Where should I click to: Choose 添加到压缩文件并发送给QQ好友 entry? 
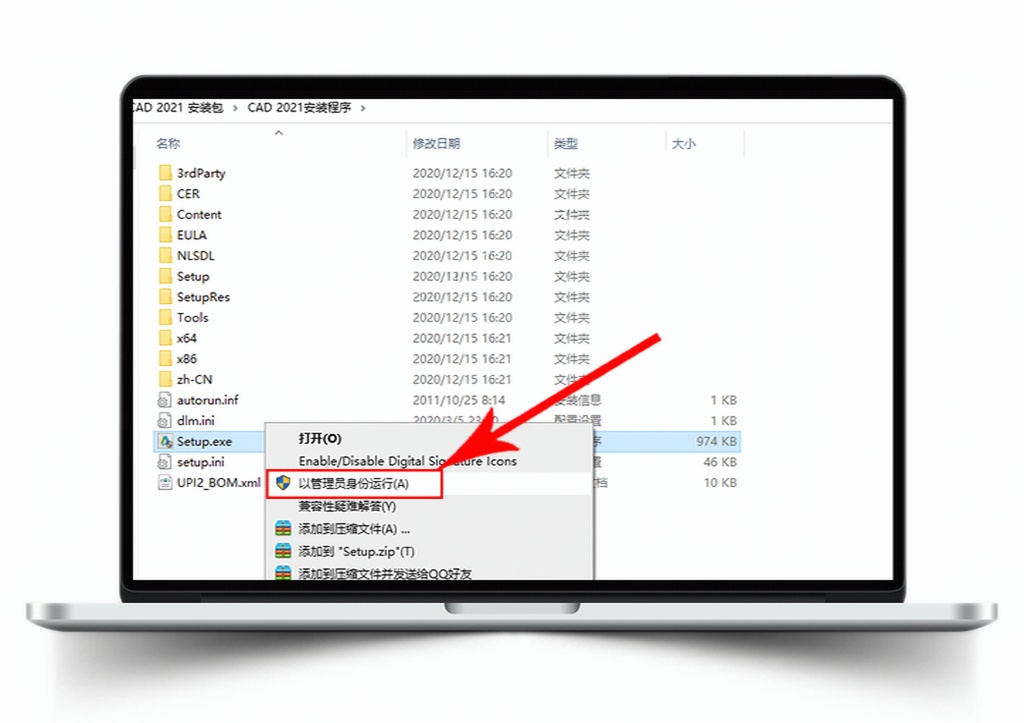coord(385,573)
